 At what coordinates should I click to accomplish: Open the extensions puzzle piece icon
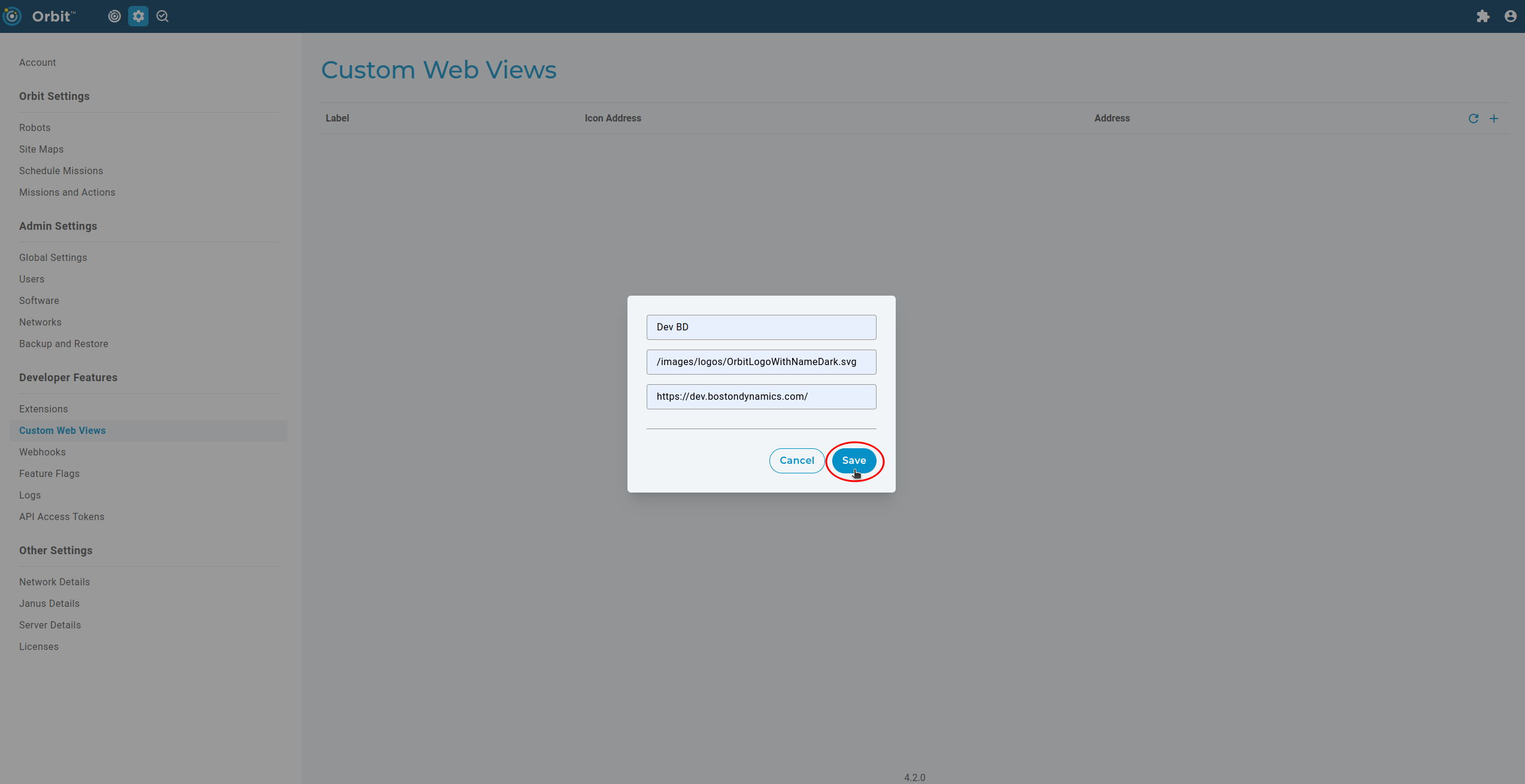tap(1482, 16)
